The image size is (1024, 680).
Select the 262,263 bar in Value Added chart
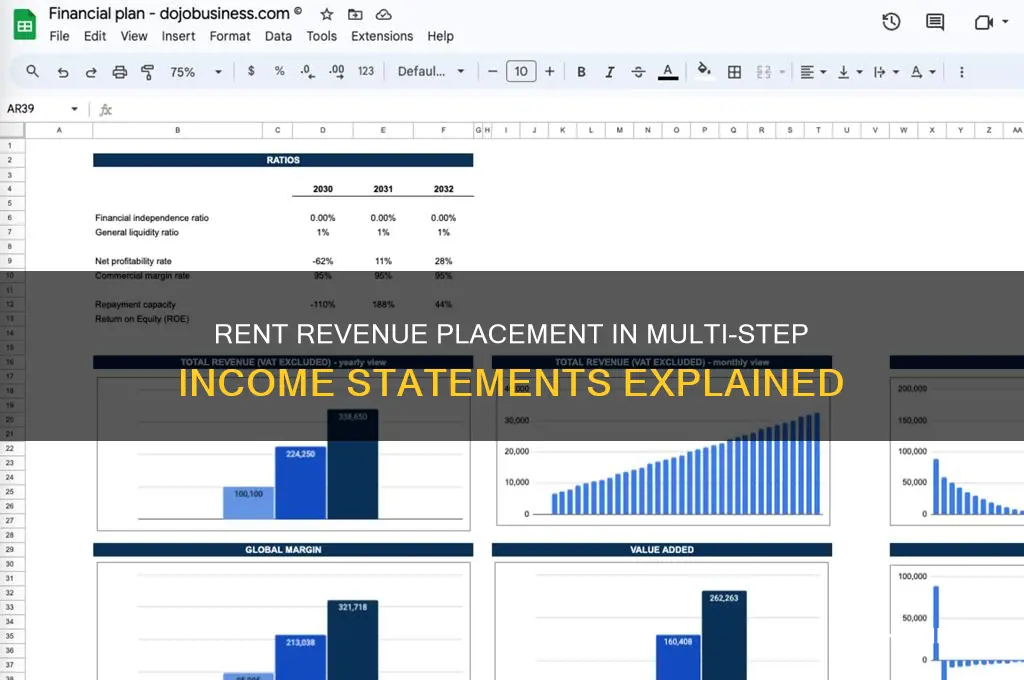[724, 635]
